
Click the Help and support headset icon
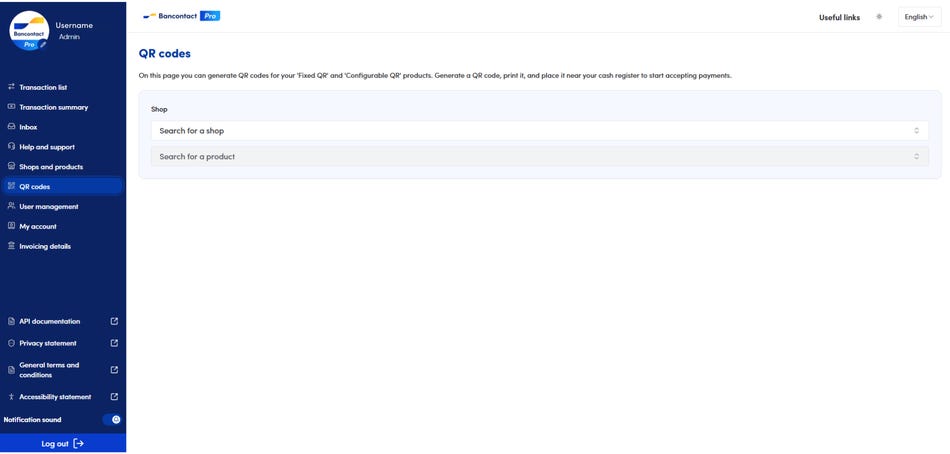11,147
